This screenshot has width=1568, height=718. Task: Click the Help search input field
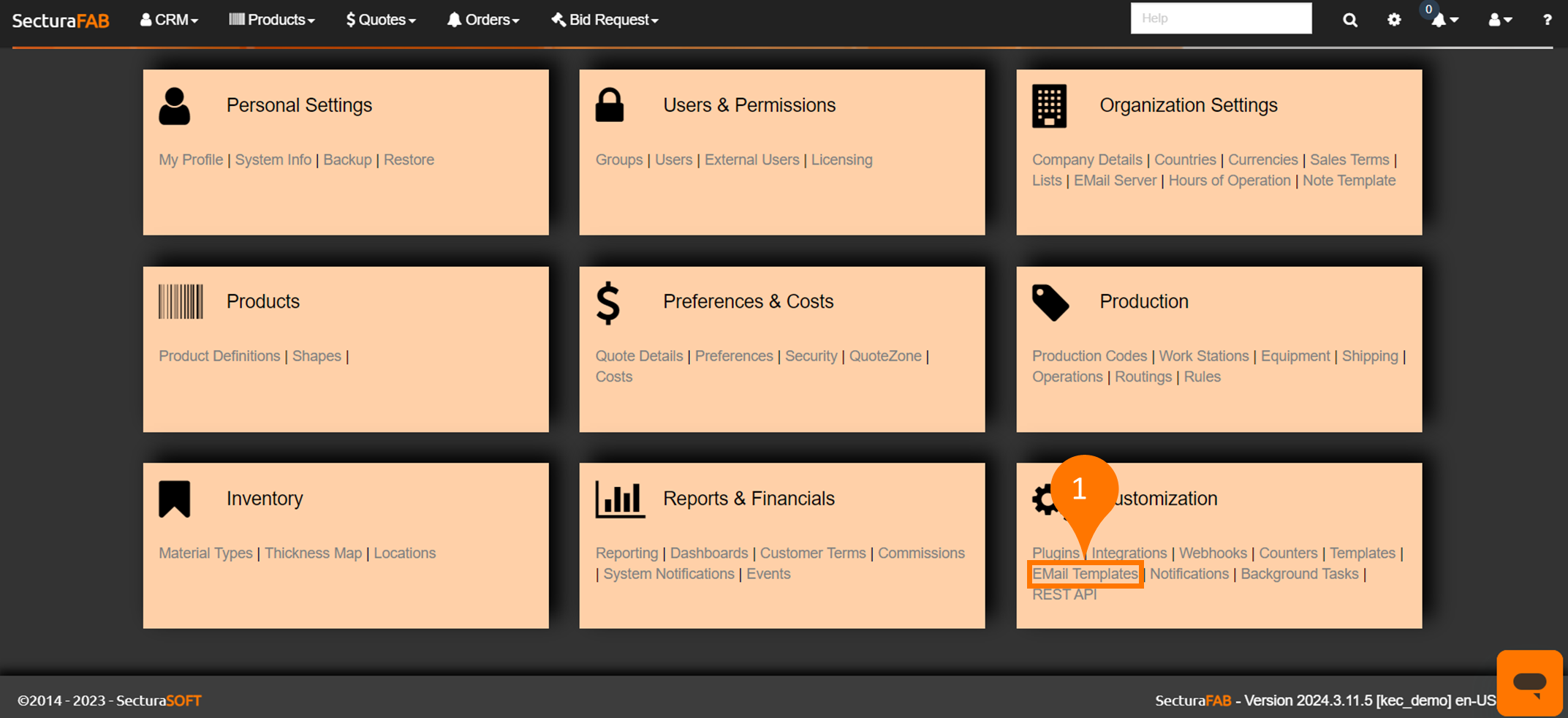(x=1221, y=18)
